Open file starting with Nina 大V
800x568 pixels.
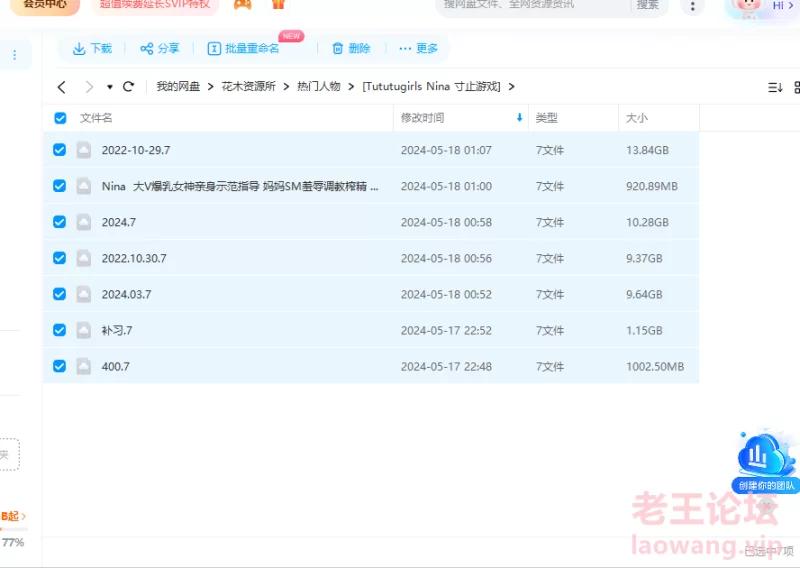coord(240,186)
